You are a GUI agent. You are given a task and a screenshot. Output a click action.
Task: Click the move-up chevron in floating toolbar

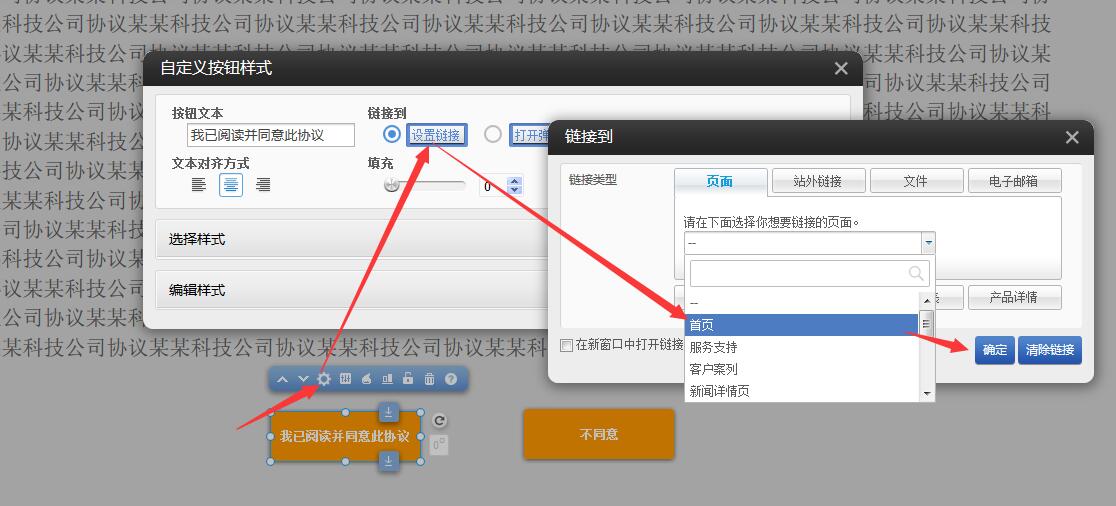282,379
